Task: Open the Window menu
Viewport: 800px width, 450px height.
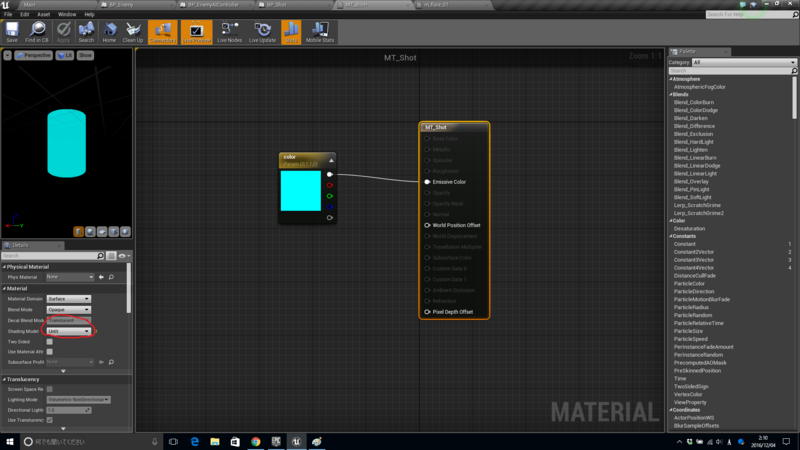Action: 67,14
